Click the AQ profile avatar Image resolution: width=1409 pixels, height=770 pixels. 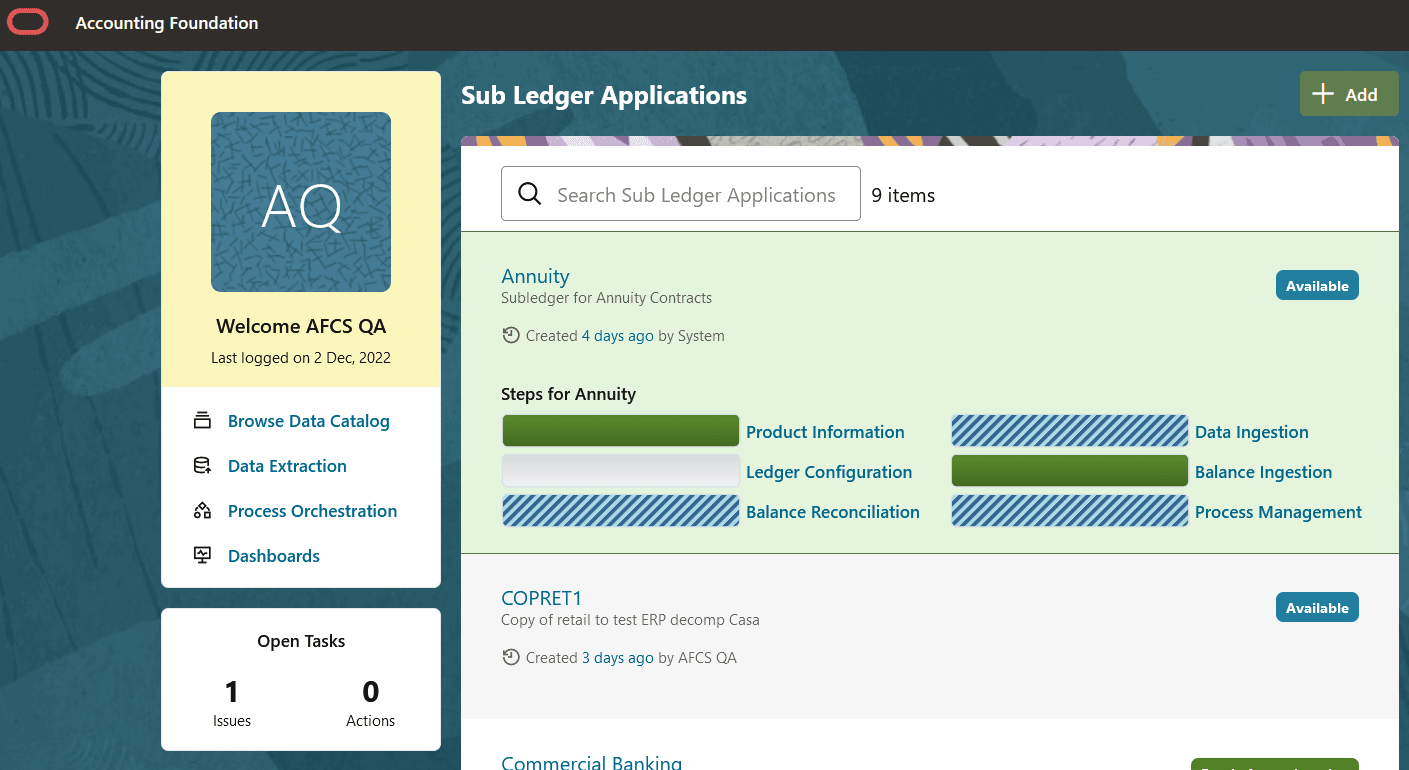click(300, 201)
